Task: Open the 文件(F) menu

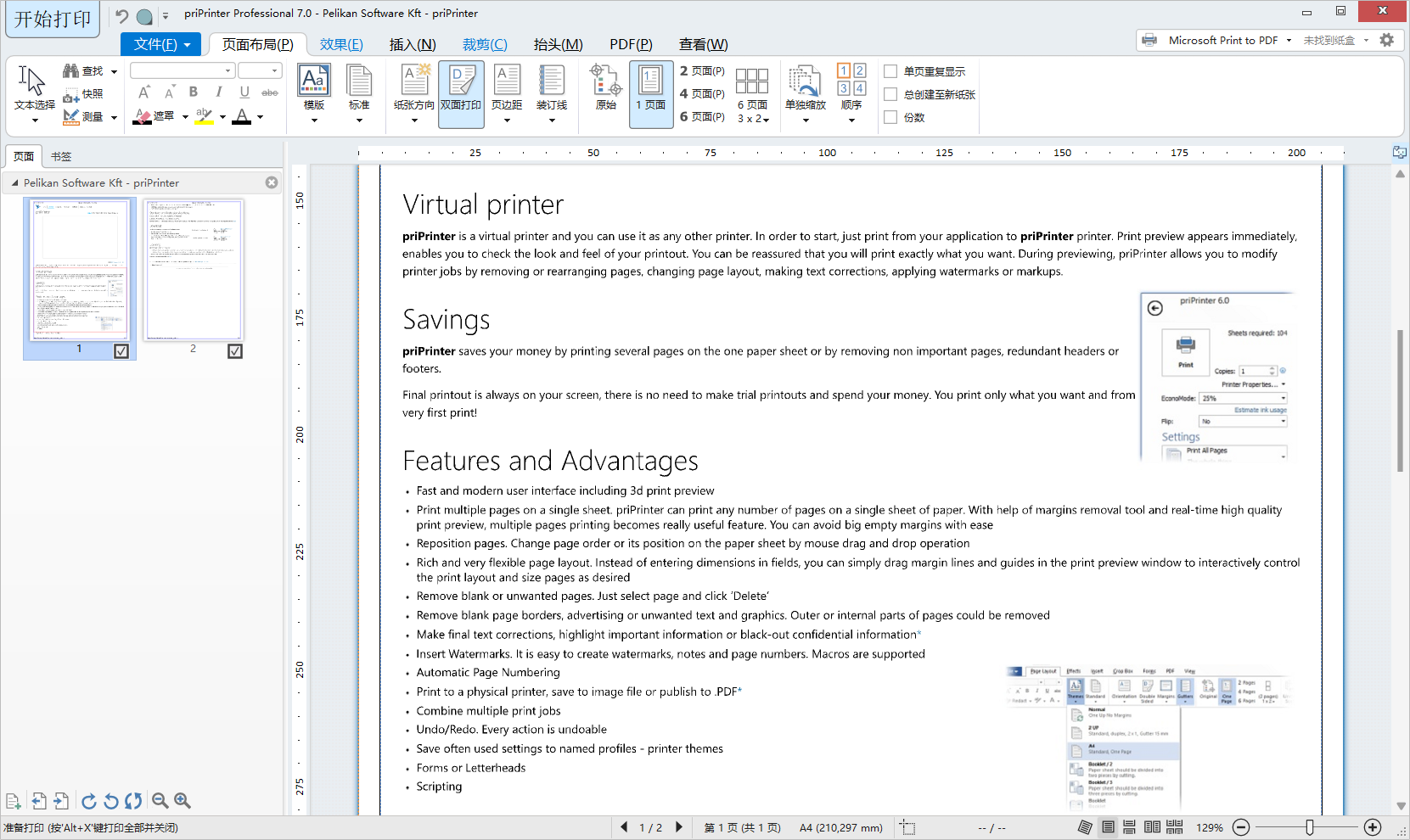Action: tap(161, 44)
